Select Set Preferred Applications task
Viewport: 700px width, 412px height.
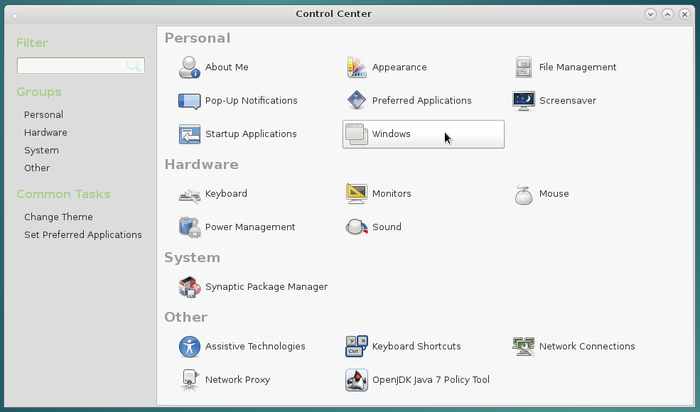click(x=83, y=235)
